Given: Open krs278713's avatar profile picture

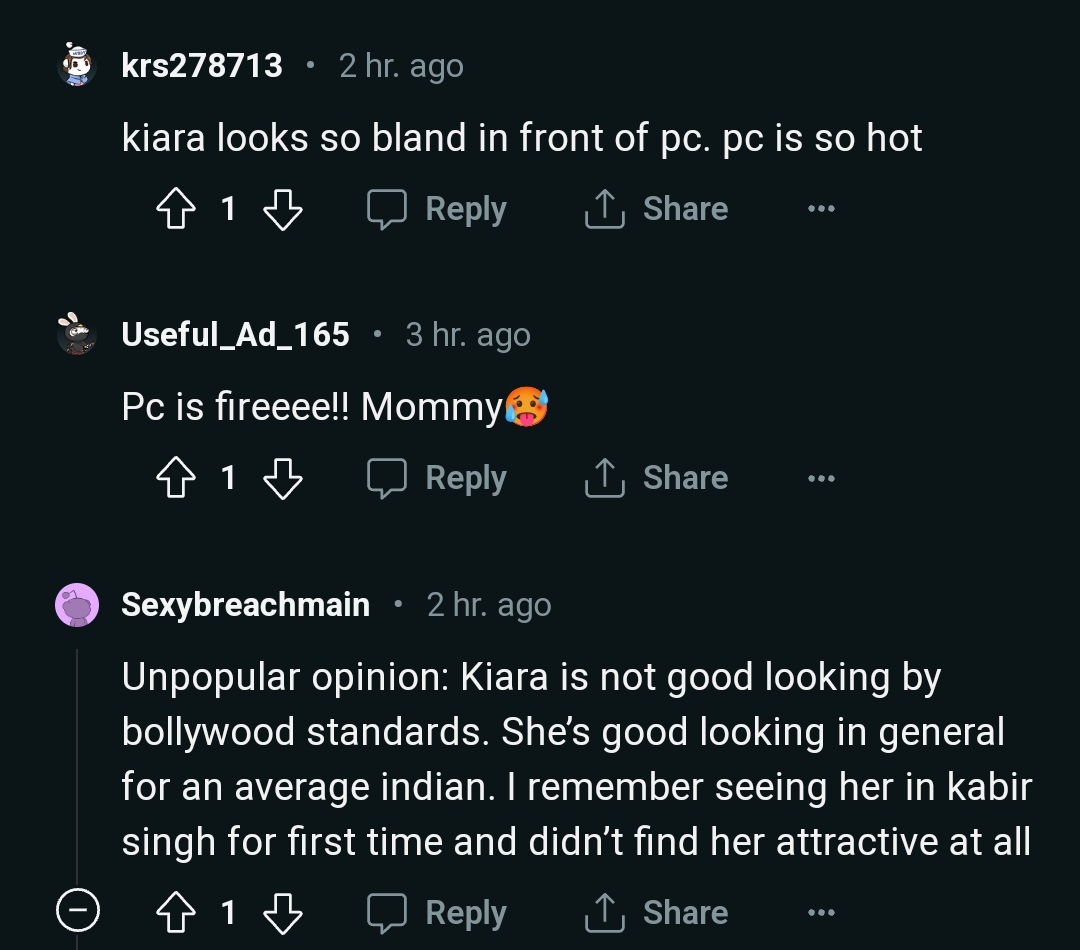Looking at the screenshot, I should point(76,66).
